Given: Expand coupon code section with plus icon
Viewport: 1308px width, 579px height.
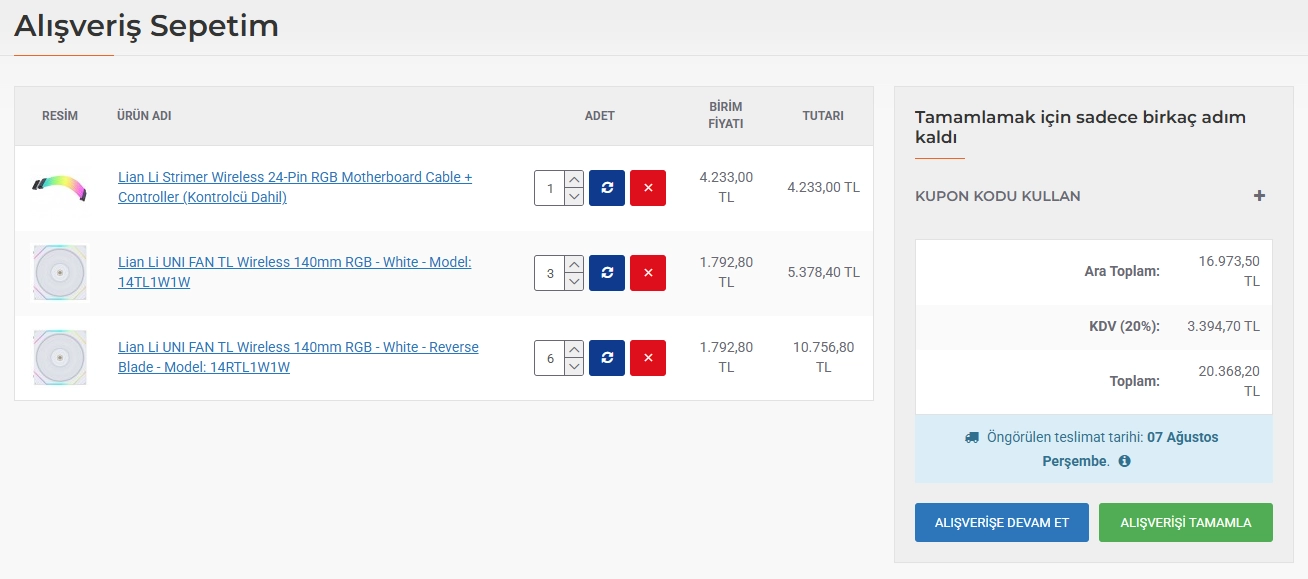Looking at the screenshot, I should tap(1260, 196).
